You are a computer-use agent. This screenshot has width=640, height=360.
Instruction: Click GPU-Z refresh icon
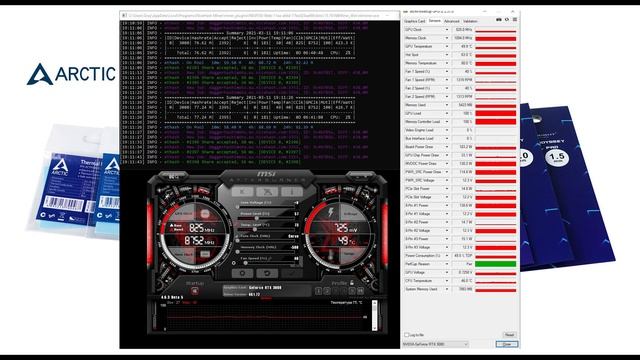(x=507, y=20)
